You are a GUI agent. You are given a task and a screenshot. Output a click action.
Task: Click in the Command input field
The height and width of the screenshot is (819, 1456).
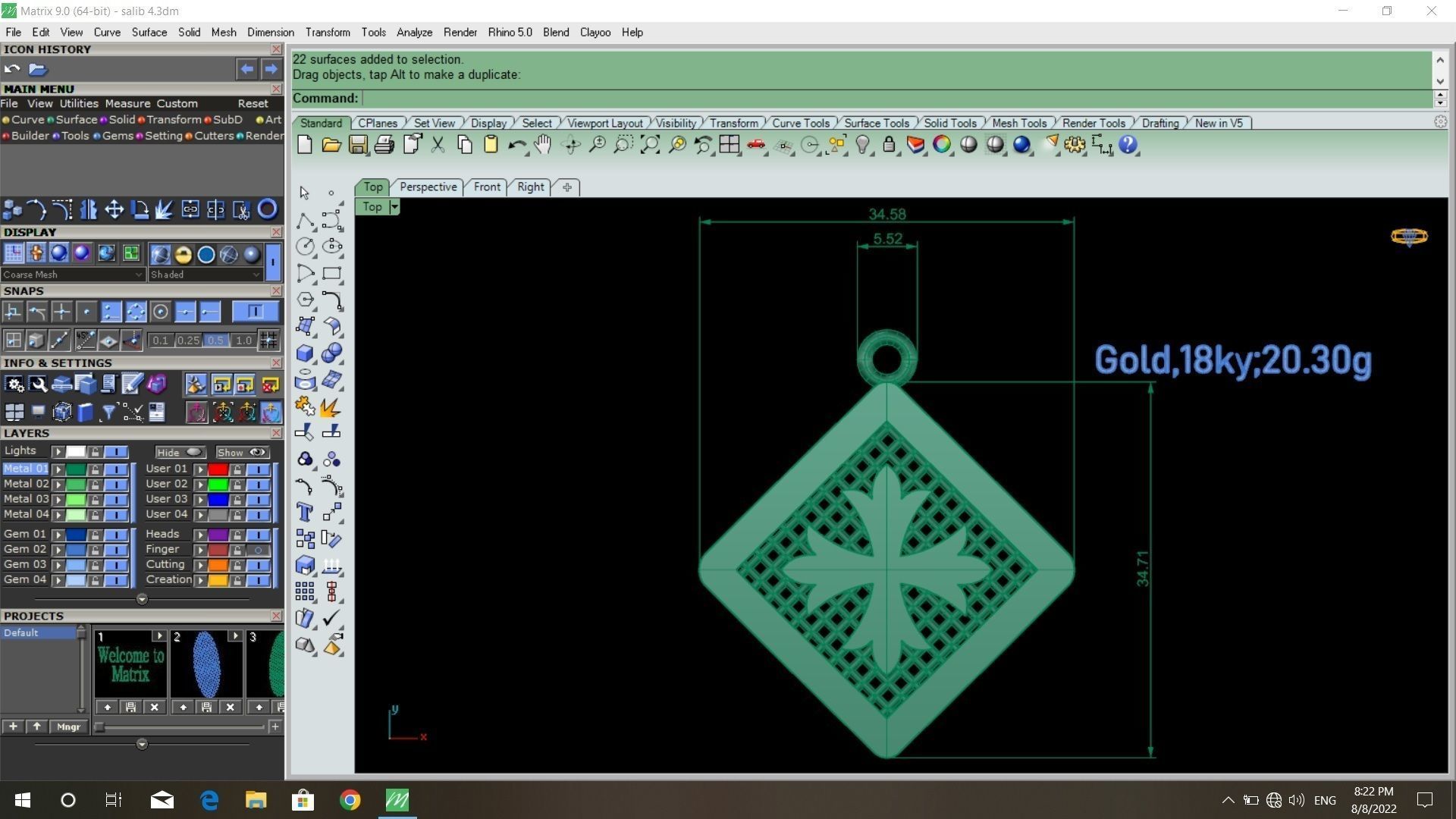point(897,99)
